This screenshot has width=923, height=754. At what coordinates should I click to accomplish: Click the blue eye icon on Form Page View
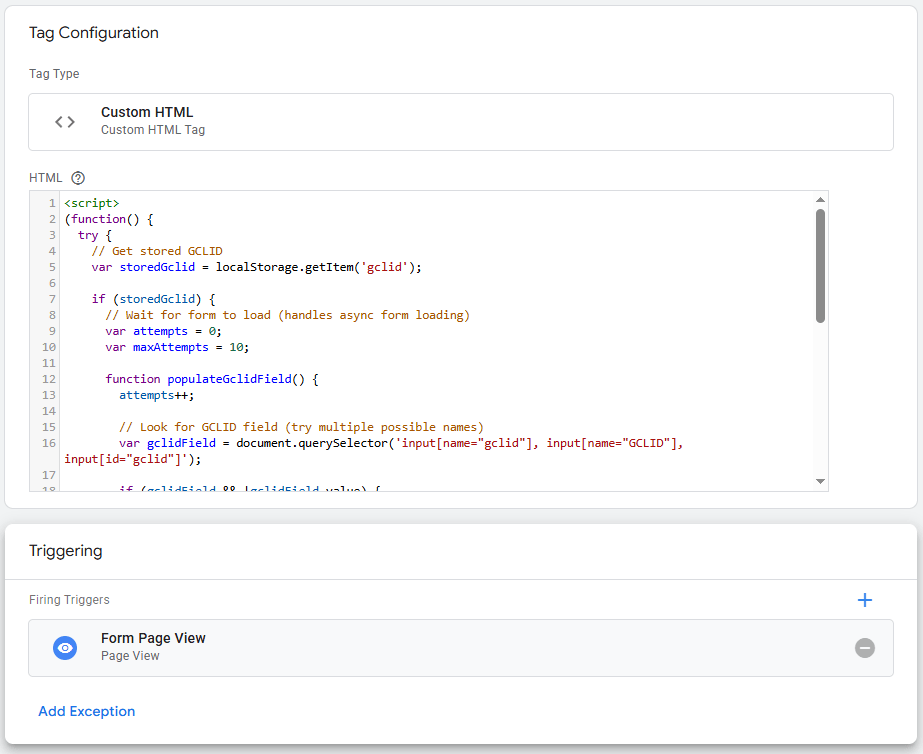(64, 647)
